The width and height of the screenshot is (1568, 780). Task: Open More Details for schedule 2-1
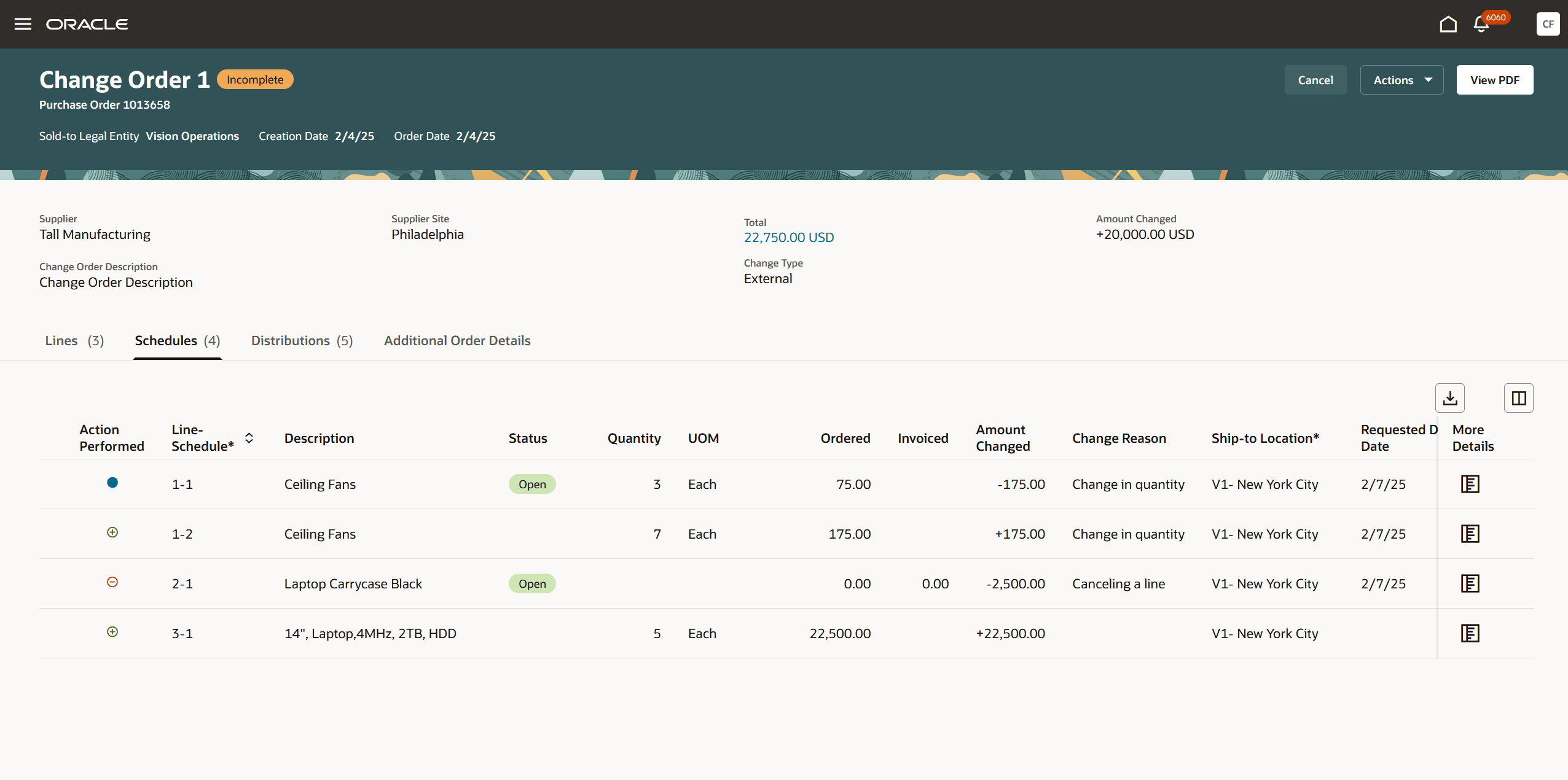[1469, 583]
